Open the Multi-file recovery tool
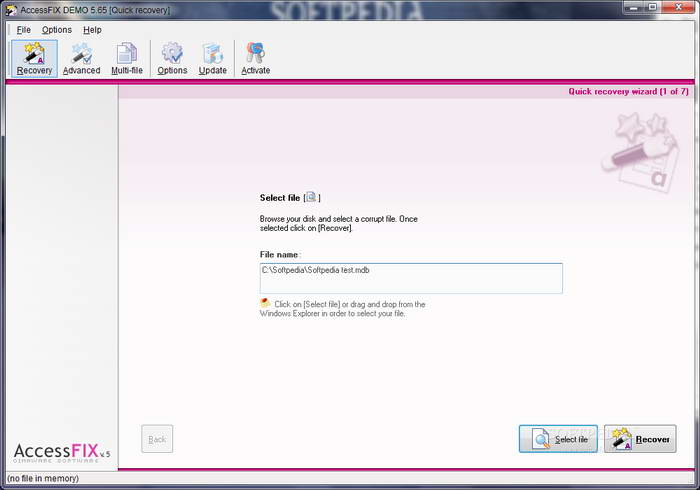 coord(127,58)
